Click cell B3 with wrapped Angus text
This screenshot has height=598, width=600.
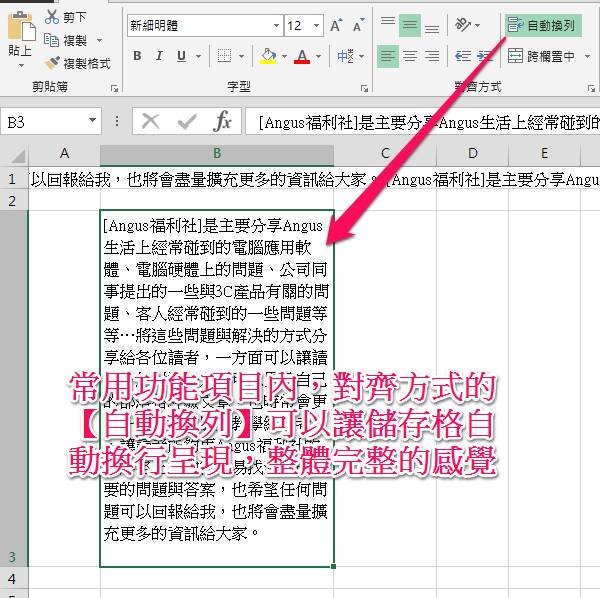pyautogui.click(x=217, y=388)
